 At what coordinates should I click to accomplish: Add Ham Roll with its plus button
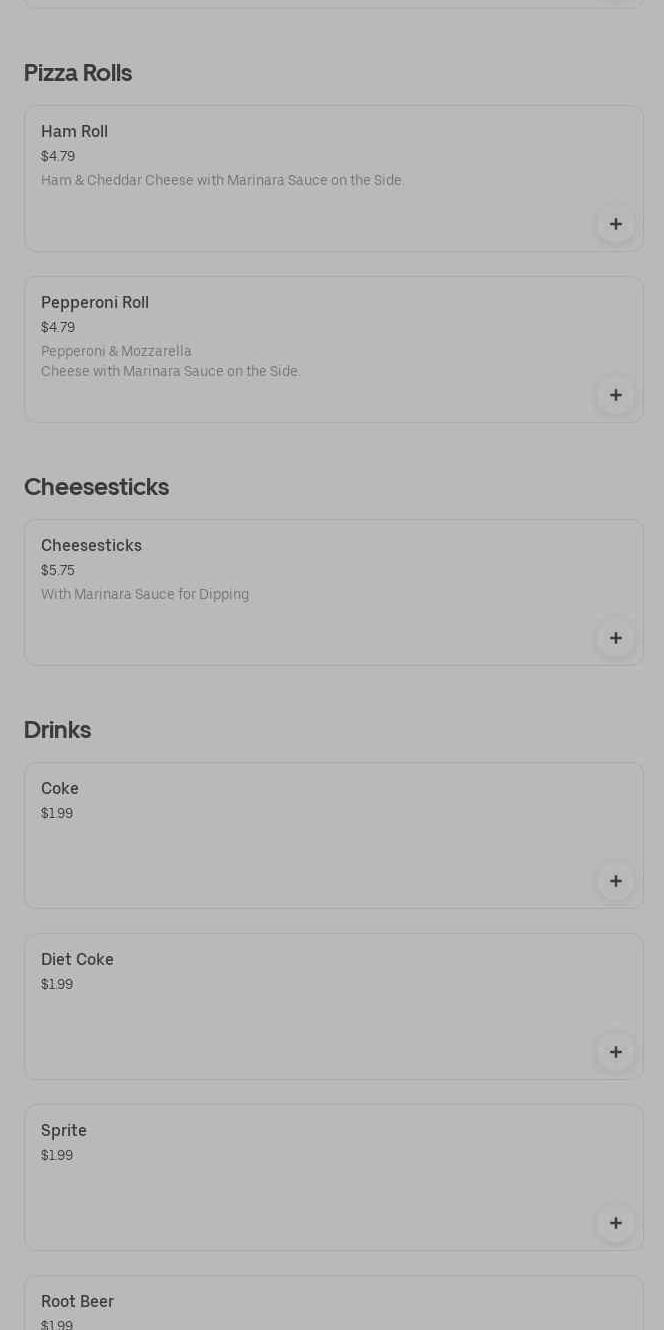tap(615, 224)
